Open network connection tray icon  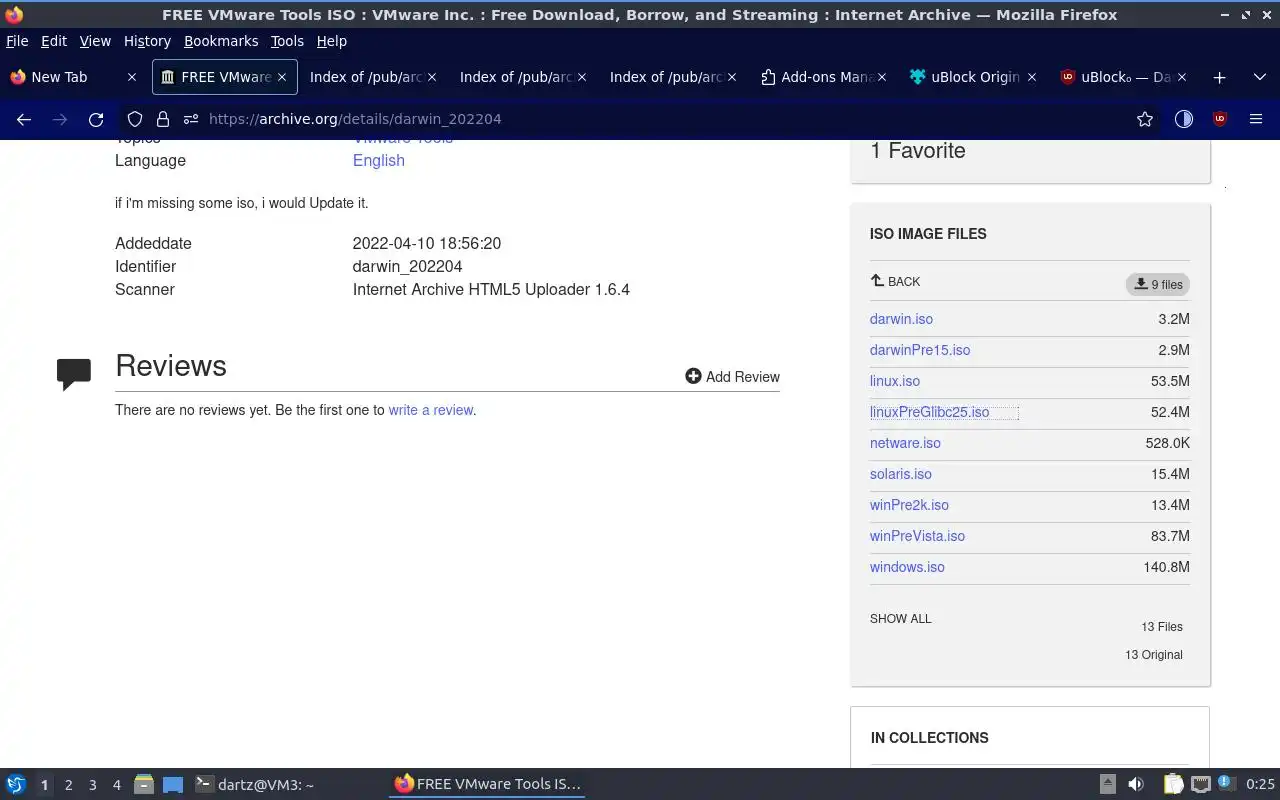point(1201,784)
